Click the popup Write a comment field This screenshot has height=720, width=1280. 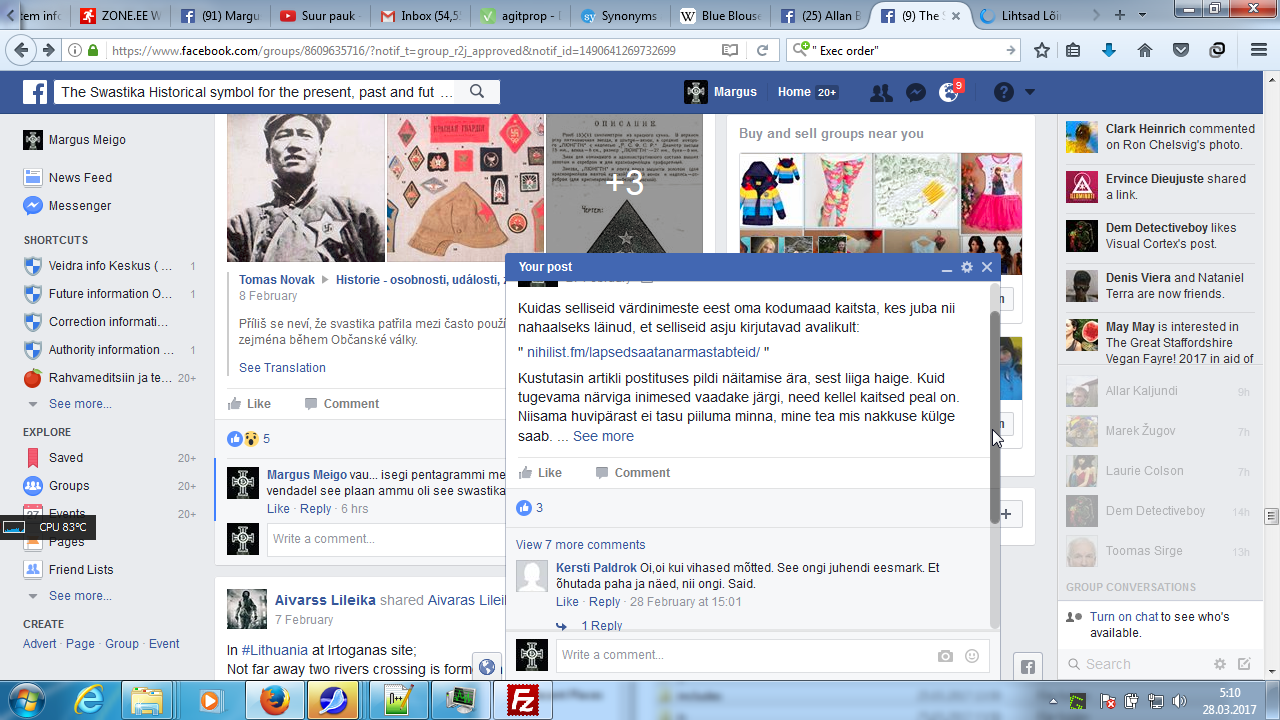pyautogui.click(x=745, y=655)
